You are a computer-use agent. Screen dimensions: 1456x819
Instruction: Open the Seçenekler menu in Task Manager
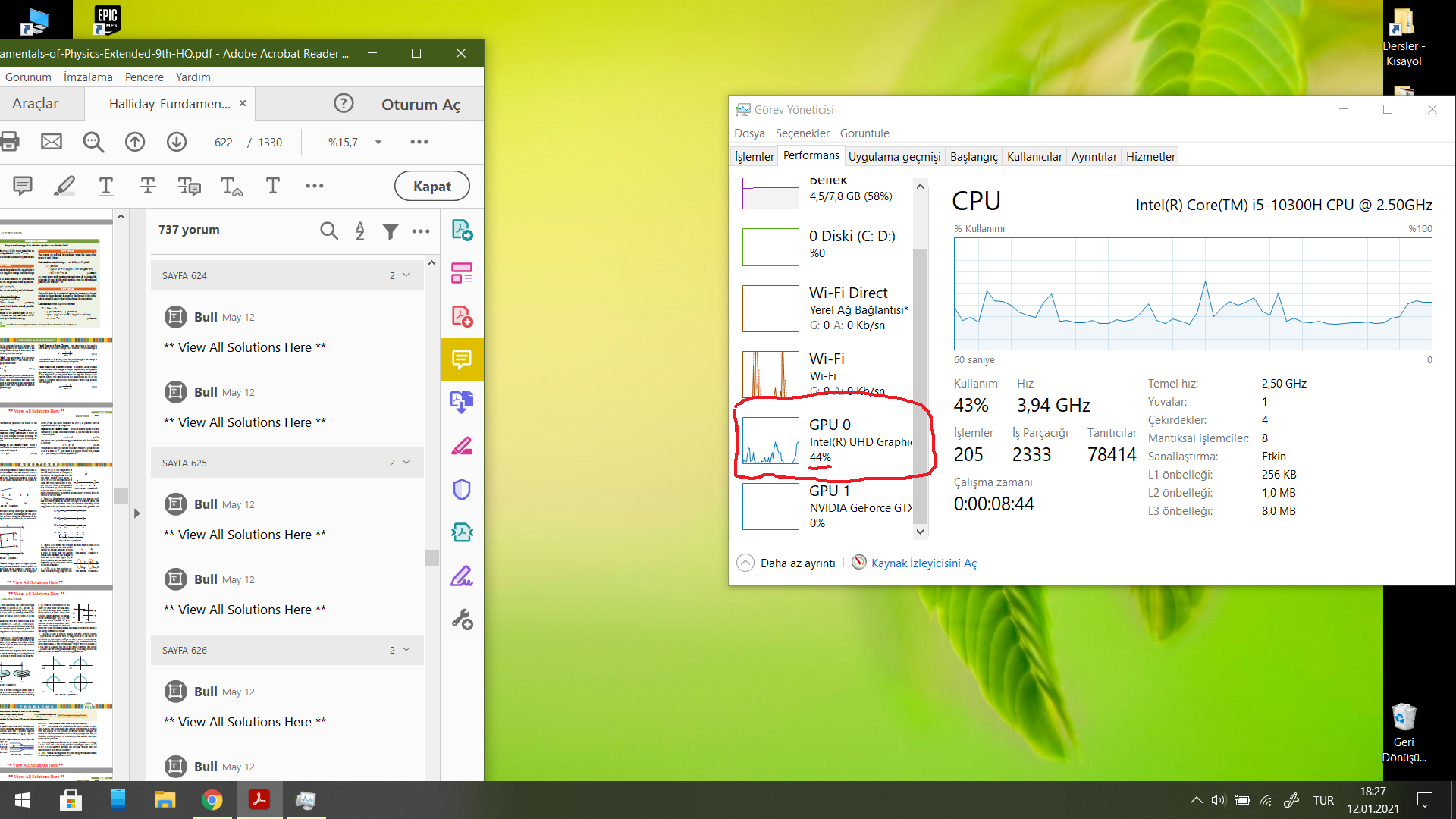click(802, 133)
